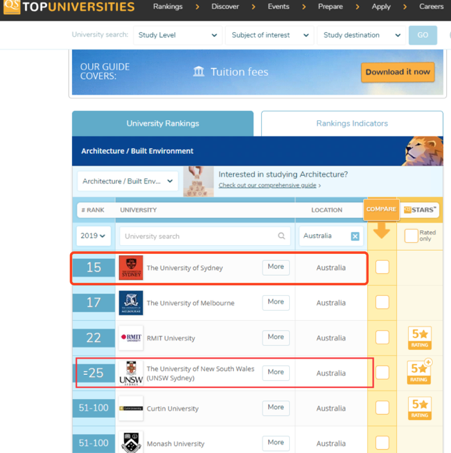The image size is (451, 453).
Task: Open the Discover menu in top navigation
Action: tap(225, 7)
